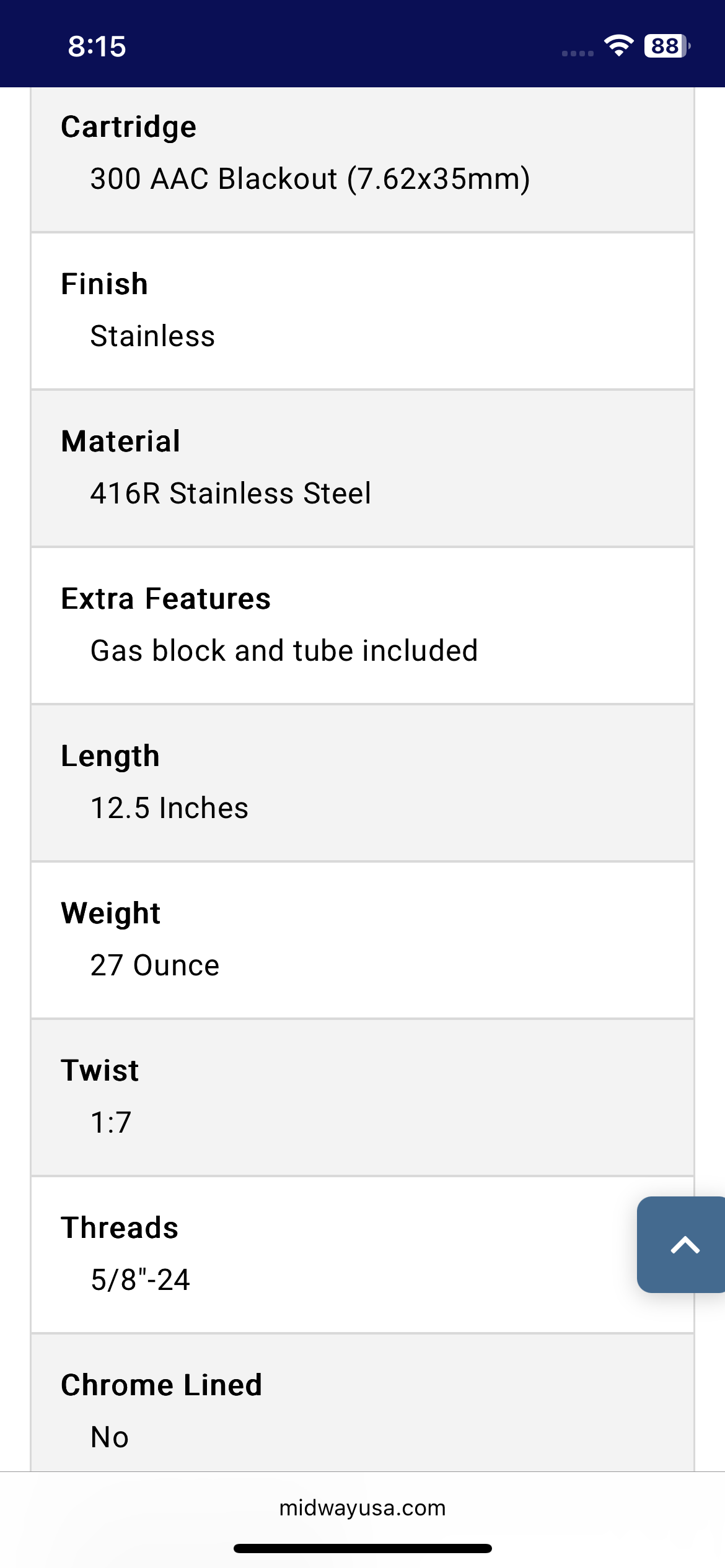Tap the 27 Ounce weight value
This screenshot has height=1568, width=725.
point(155,965)
